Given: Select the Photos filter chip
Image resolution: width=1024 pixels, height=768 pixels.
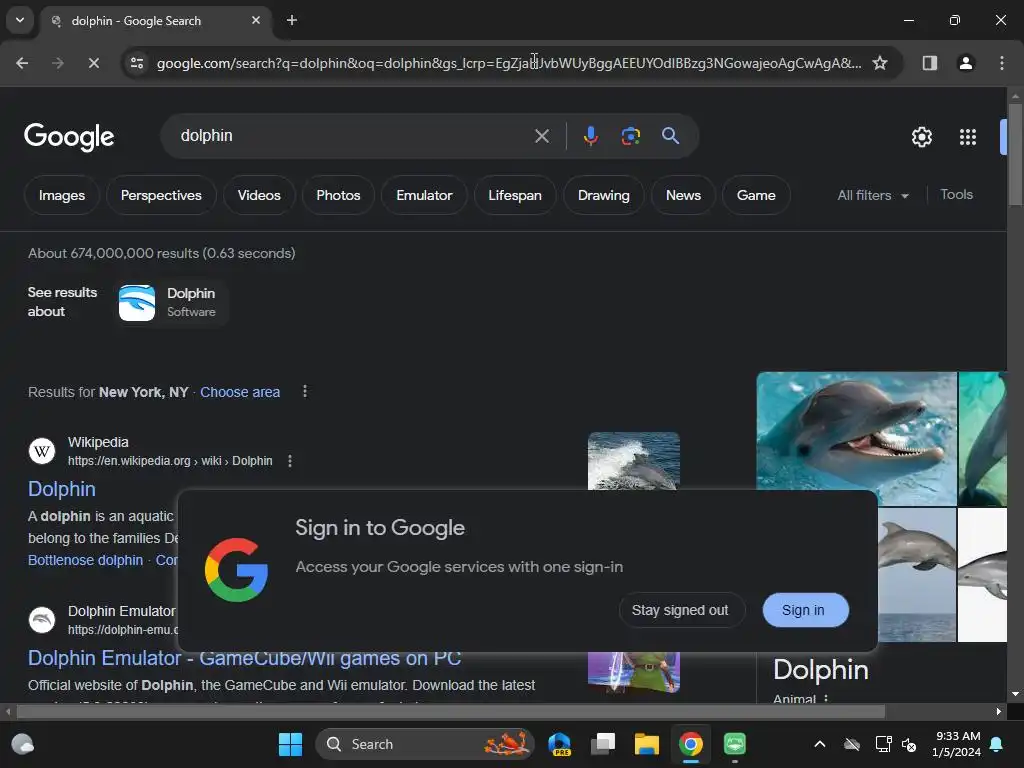Looking at the screenshot, I should click(x=338, y=195).
